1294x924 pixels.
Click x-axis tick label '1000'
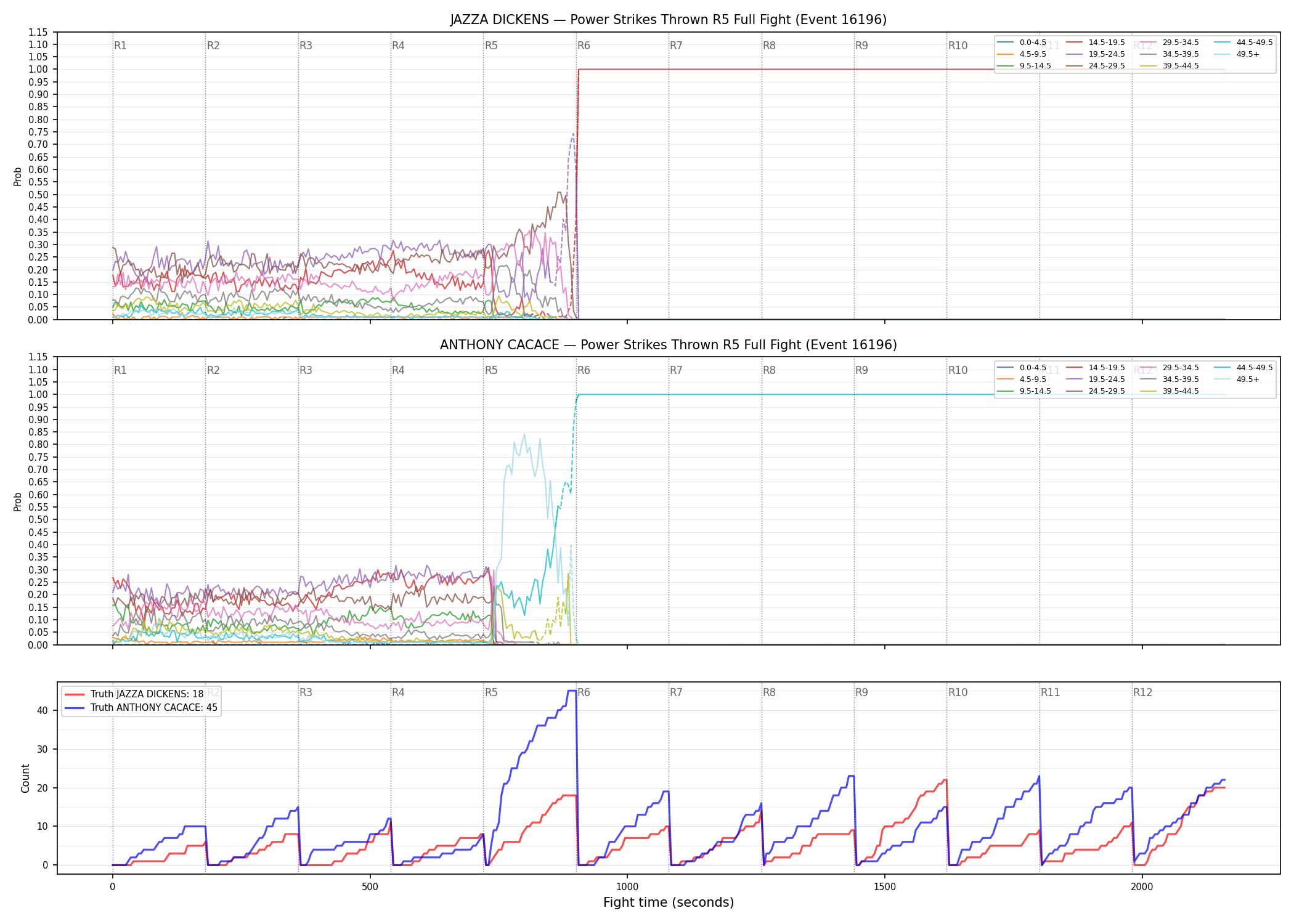pos(627,887)
